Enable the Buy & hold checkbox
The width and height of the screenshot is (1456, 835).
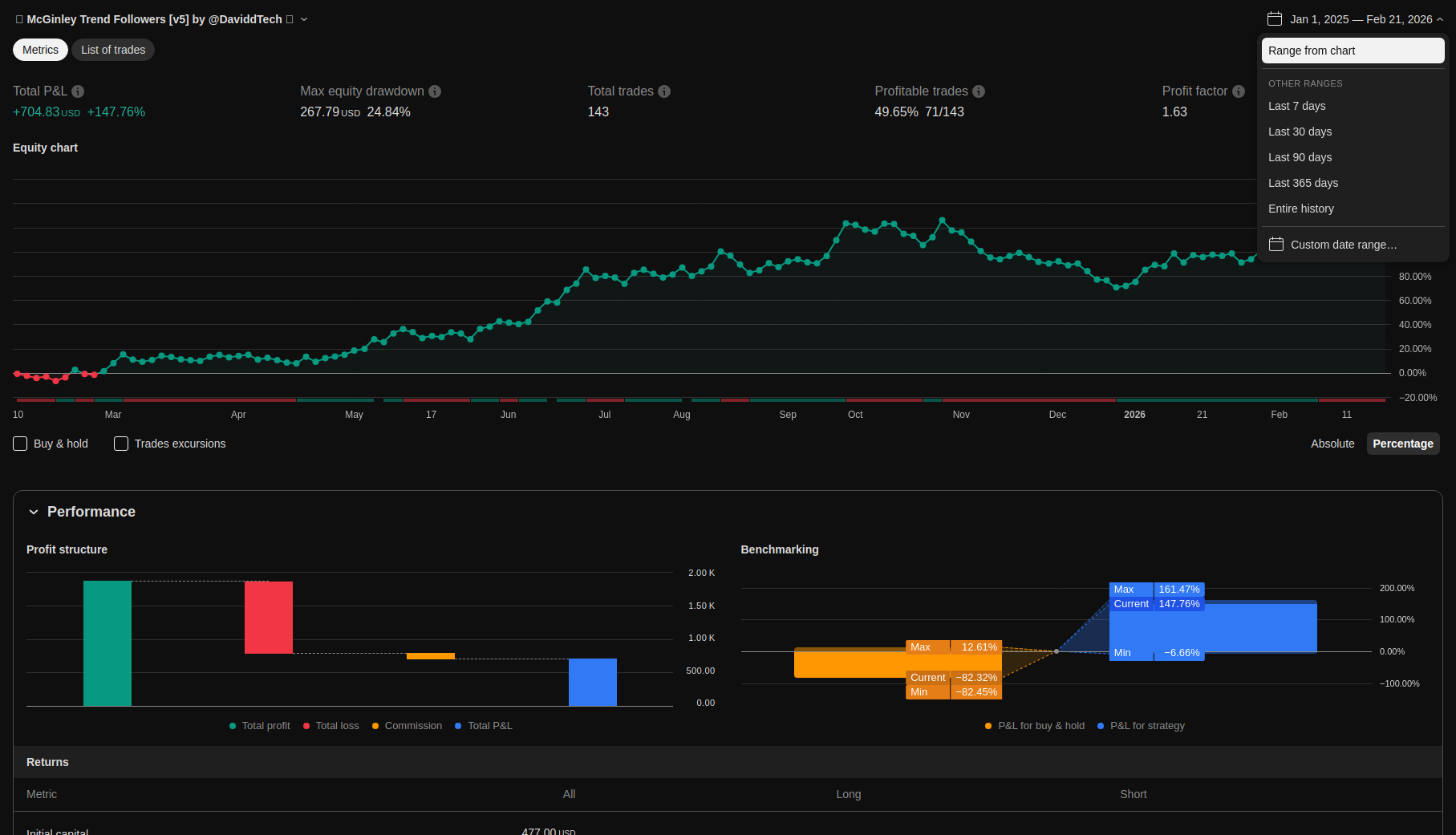click(21, 444)
